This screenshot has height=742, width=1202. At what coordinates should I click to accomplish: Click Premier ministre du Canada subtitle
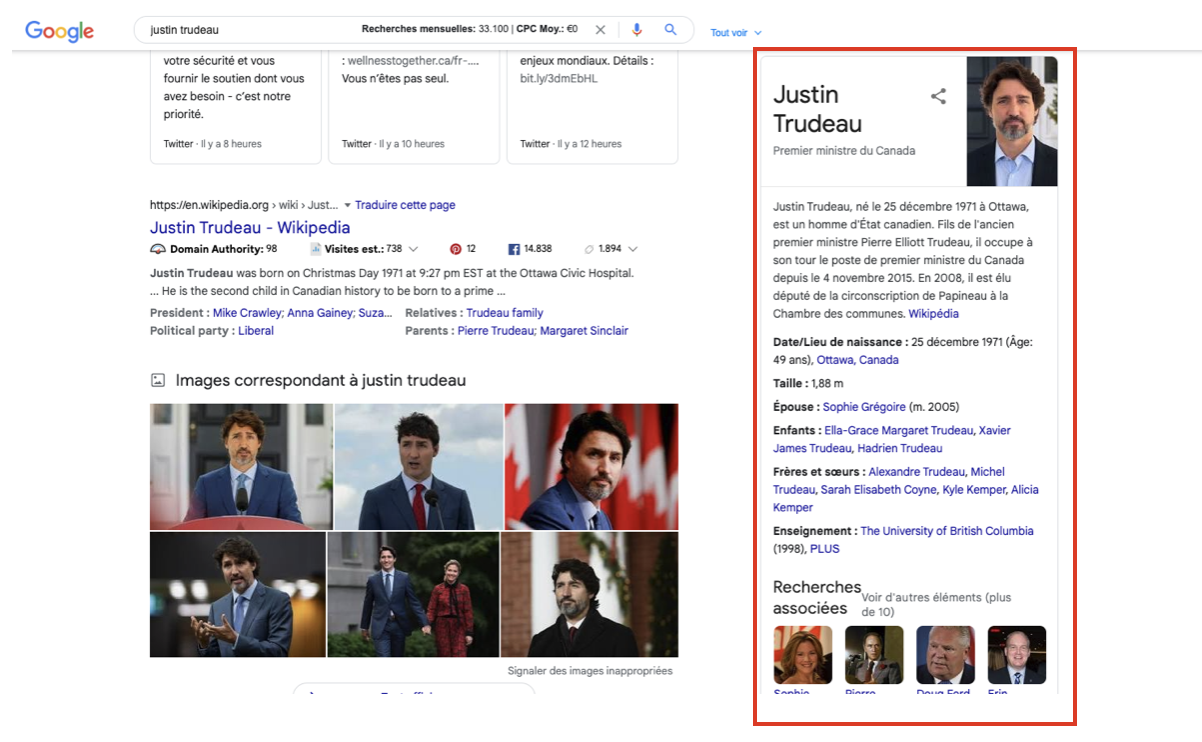(844, 151)
